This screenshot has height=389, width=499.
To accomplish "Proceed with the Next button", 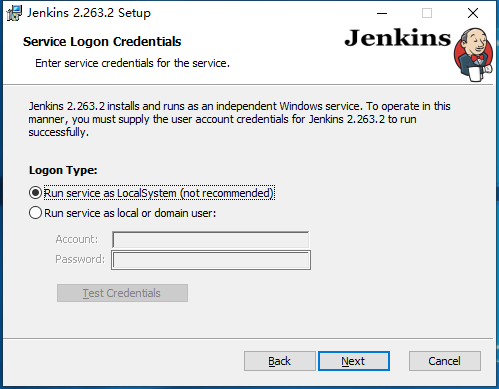I will 354,361.
